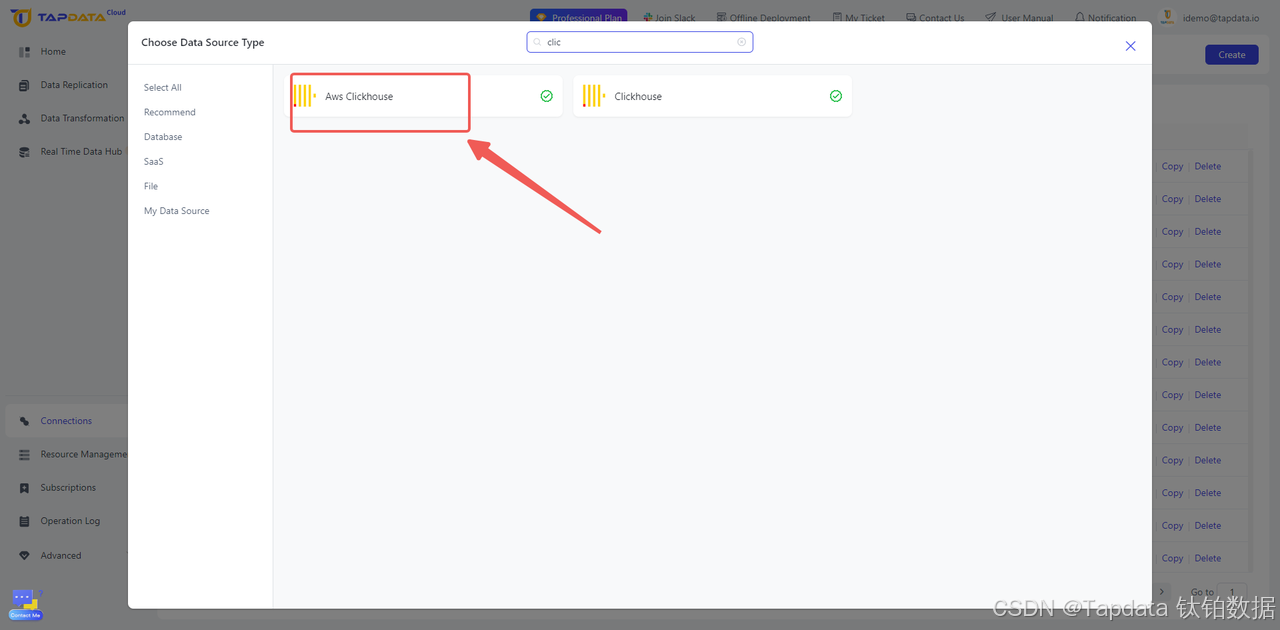Click the Data Replication sidebar icon
Image resolution: width=1280 pixels, height=630 pixels.
point(25,85)
